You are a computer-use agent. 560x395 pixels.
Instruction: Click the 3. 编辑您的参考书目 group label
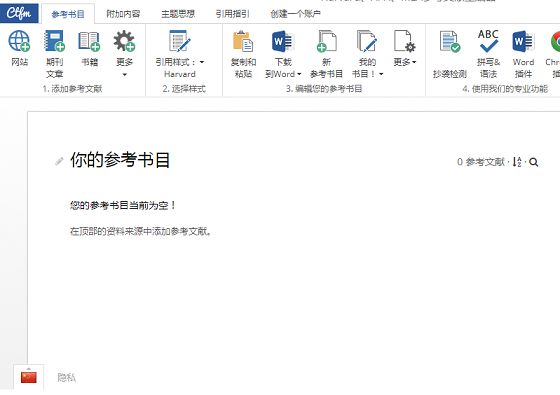[324, 89]
